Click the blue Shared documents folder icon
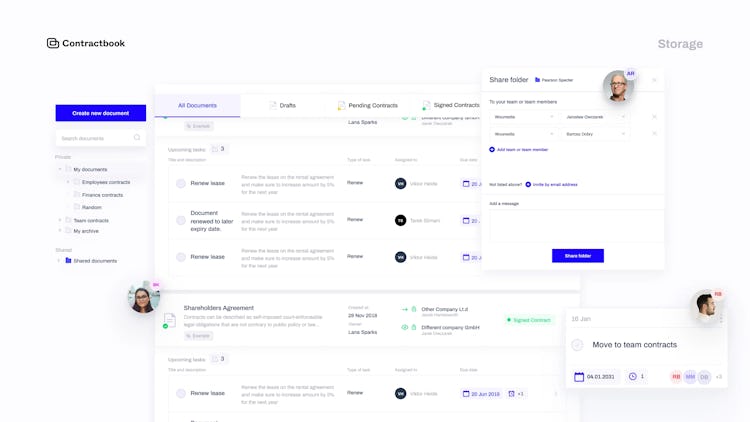The width and height of the screenshot is (750, 422). 68,260
